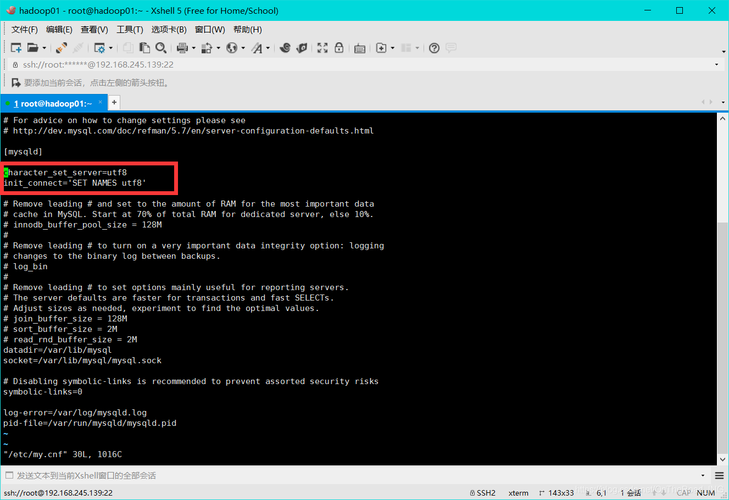Expand the Print dropdown arrow
The image size is (729, 500).
[x=194, y=48]
